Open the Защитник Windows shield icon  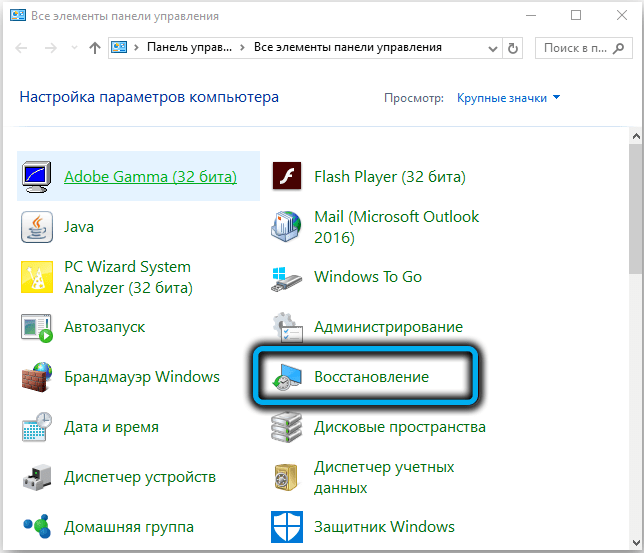pos(287,527)
